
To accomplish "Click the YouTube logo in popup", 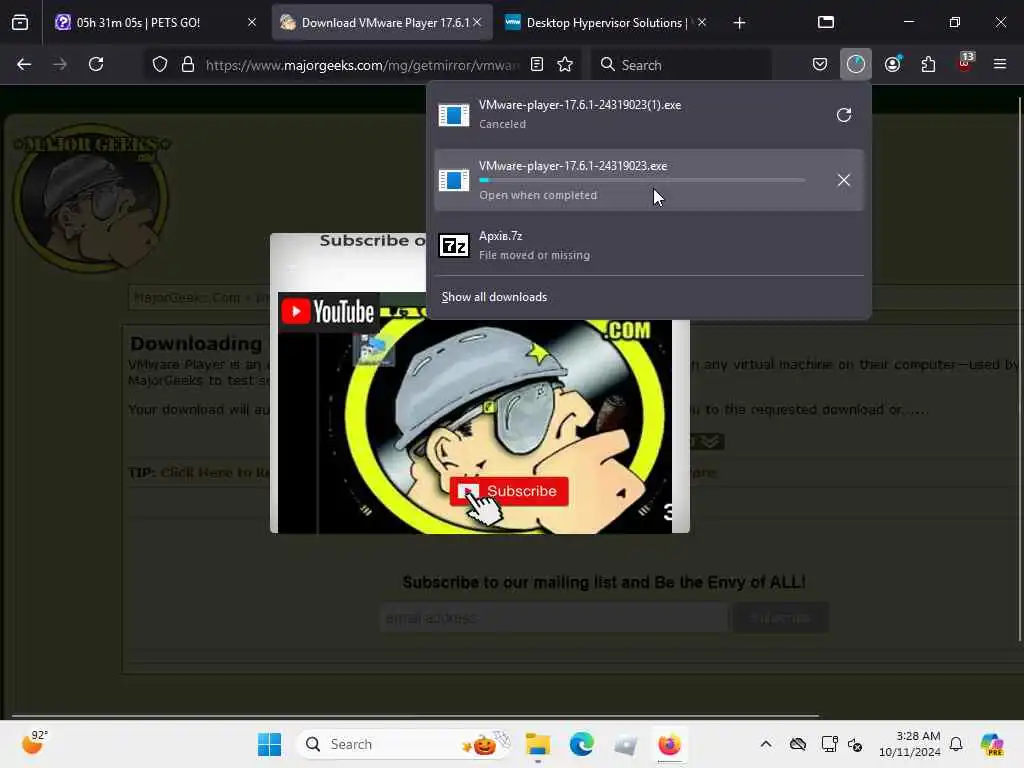I will [x=328, y=312].
